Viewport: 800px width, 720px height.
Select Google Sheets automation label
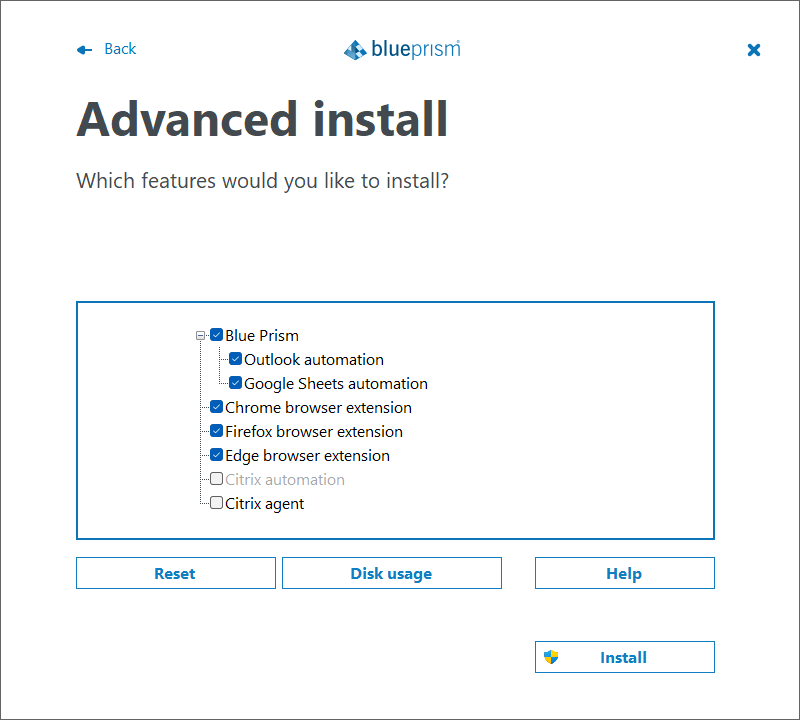[x=336, y=384]
